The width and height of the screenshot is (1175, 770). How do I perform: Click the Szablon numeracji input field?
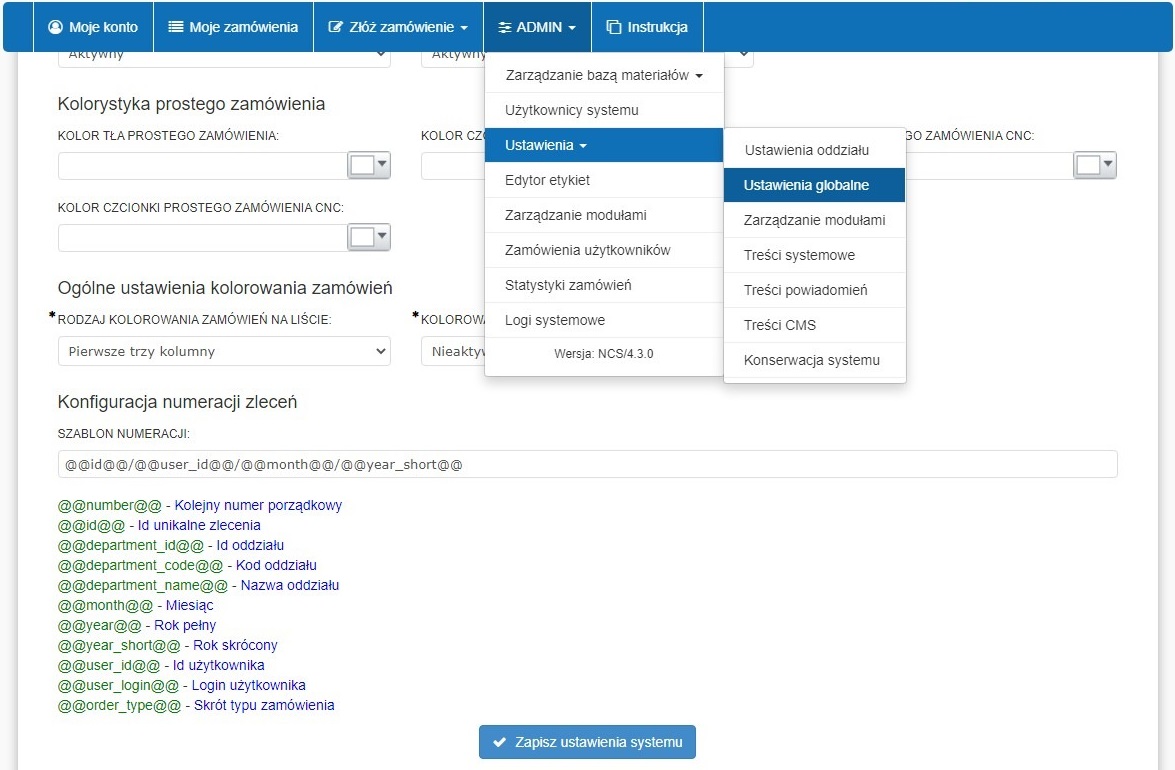(x=587, y=465)
